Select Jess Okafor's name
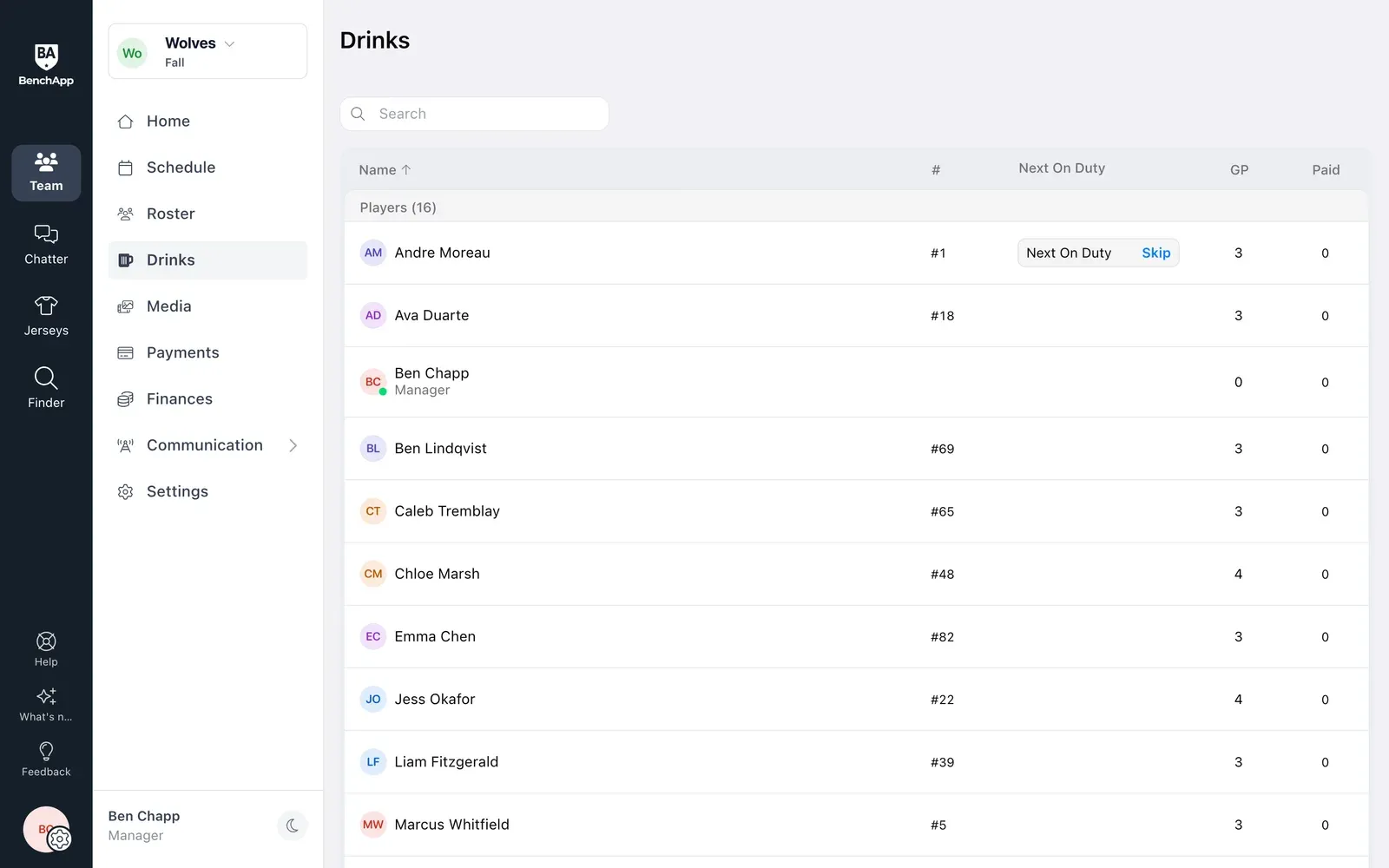1389x868 pixels. 434,699
